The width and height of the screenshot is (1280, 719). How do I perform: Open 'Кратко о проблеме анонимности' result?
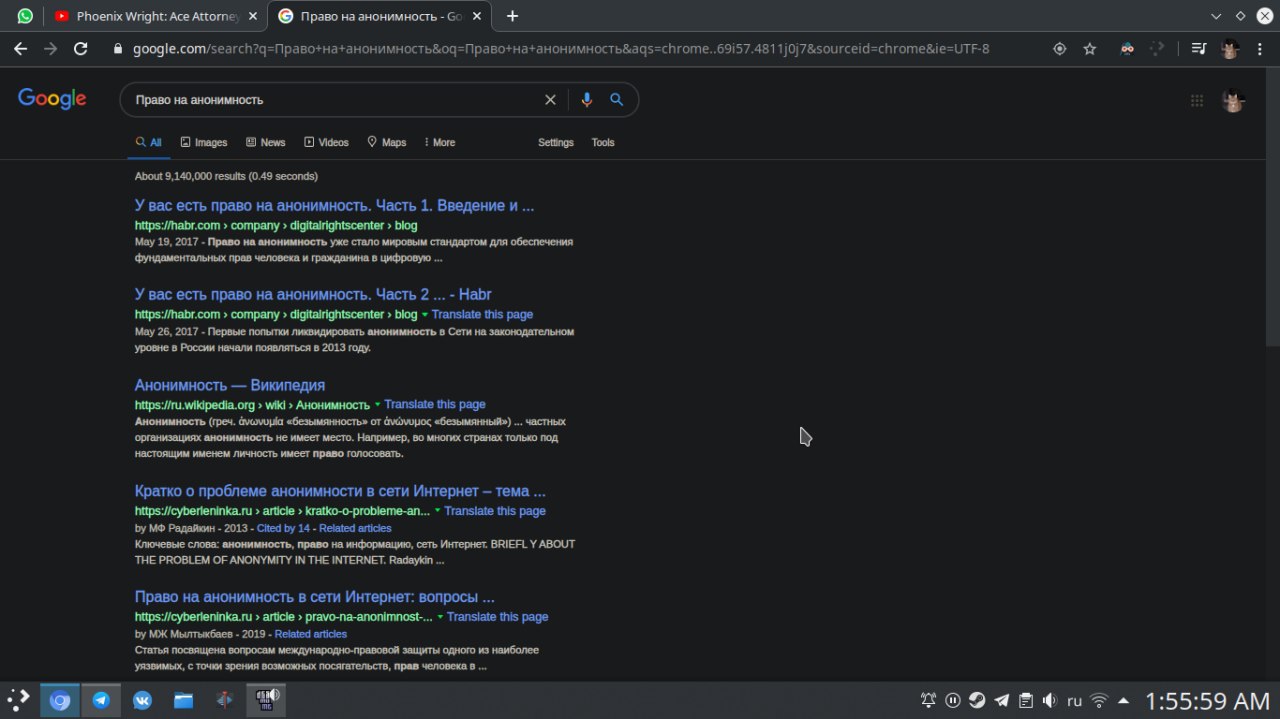coord(340,491)
